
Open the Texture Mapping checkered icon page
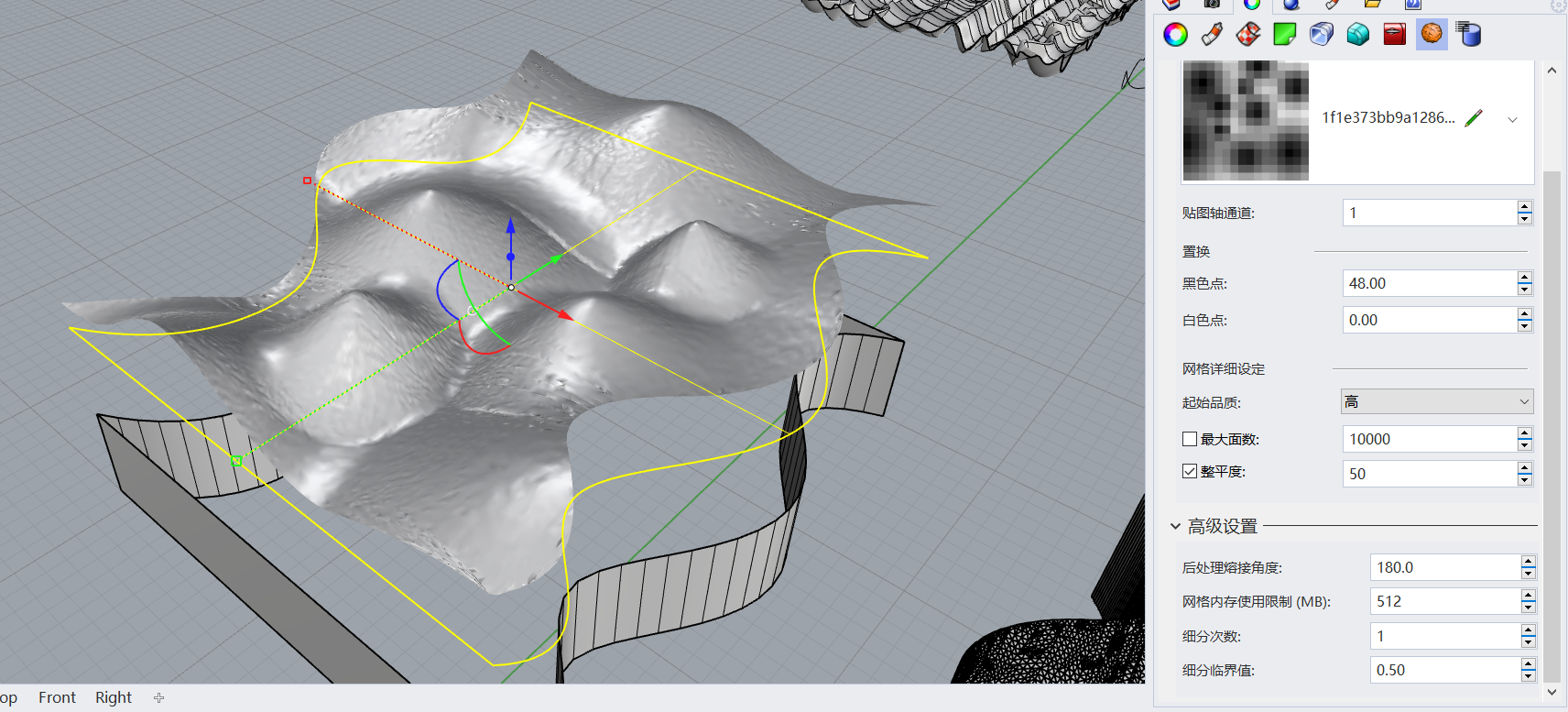1248,35
